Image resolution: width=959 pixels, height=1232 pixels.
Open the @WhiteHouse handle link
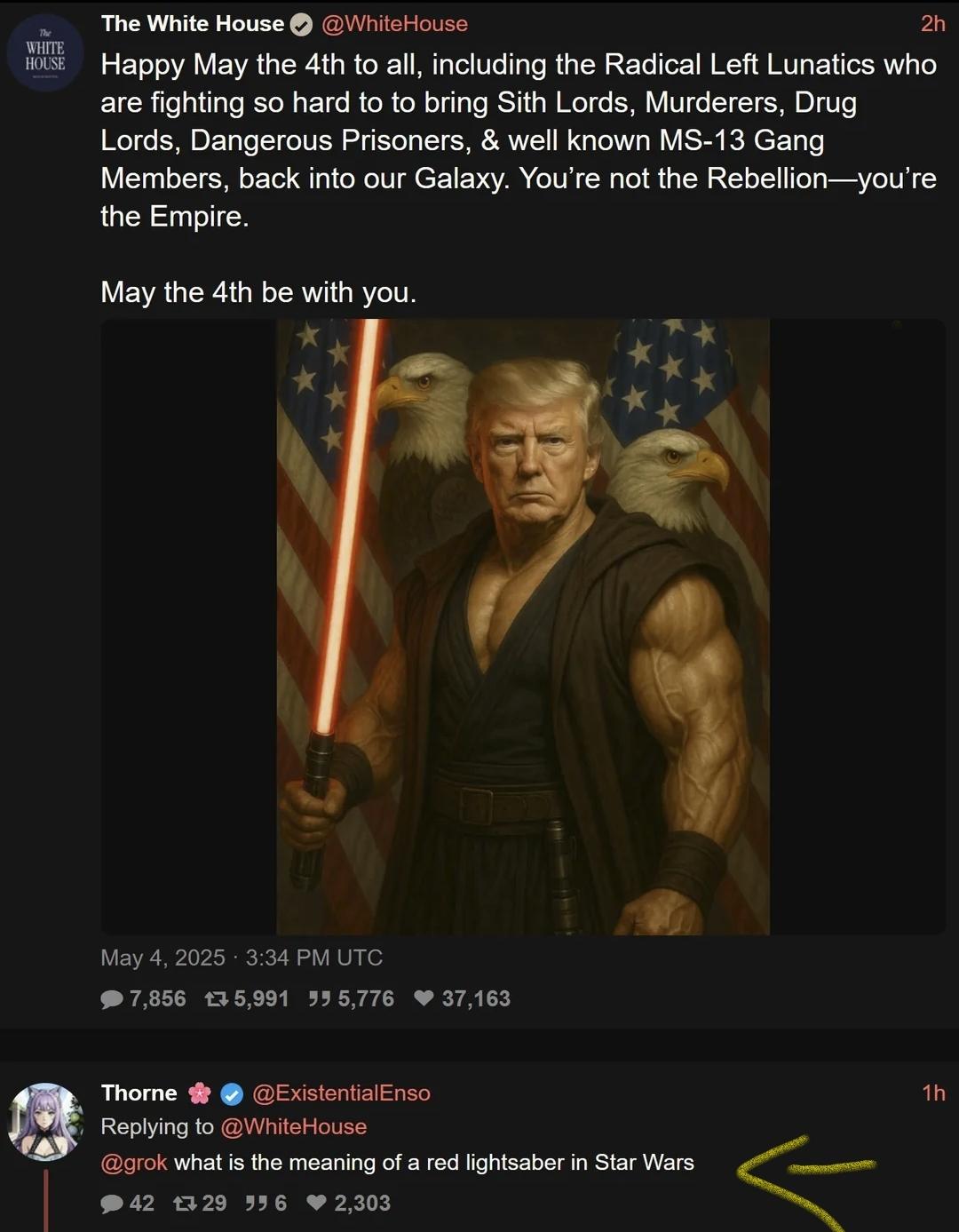[394, 24]
